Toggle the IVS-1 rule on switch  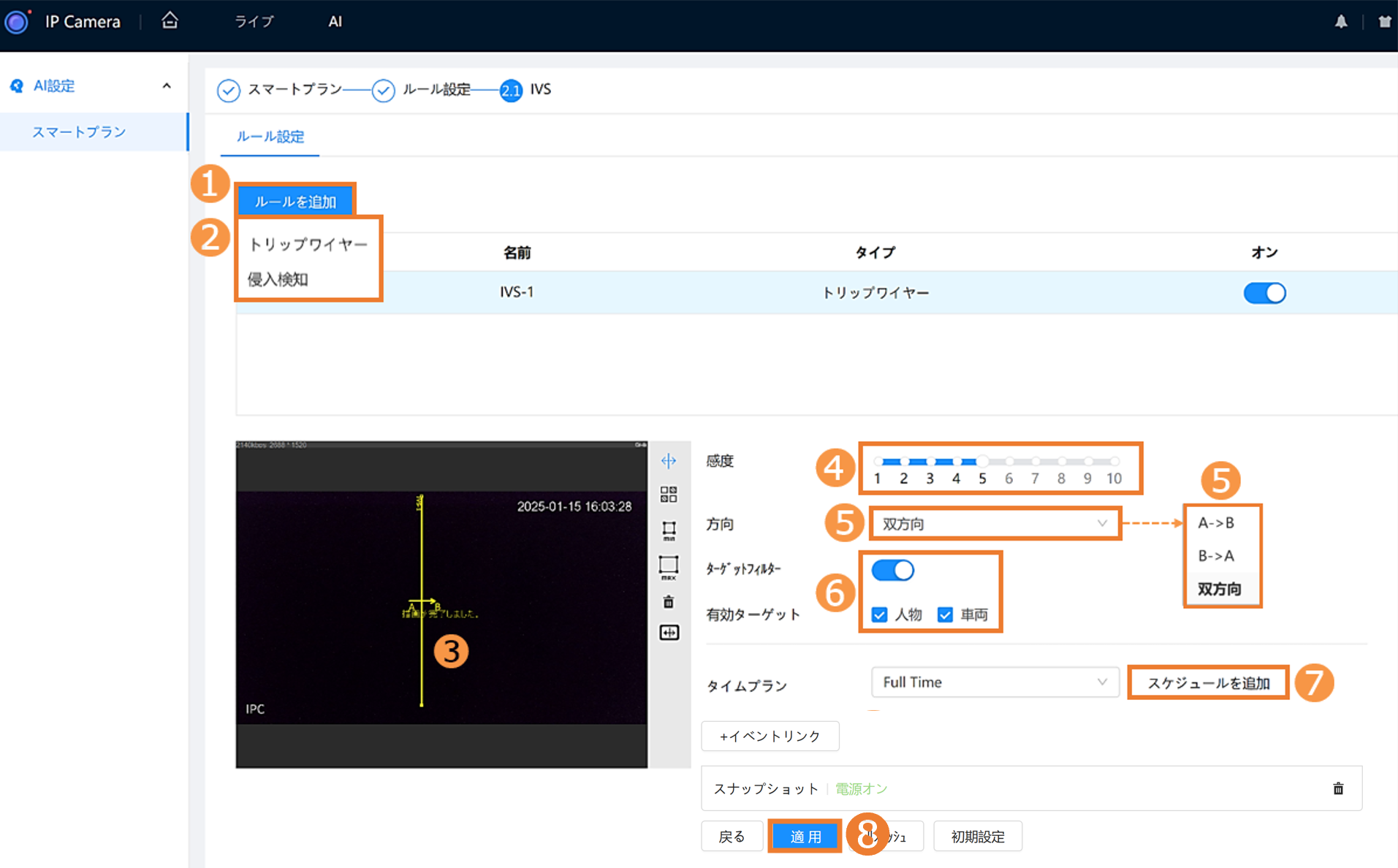click(1264, 293)
